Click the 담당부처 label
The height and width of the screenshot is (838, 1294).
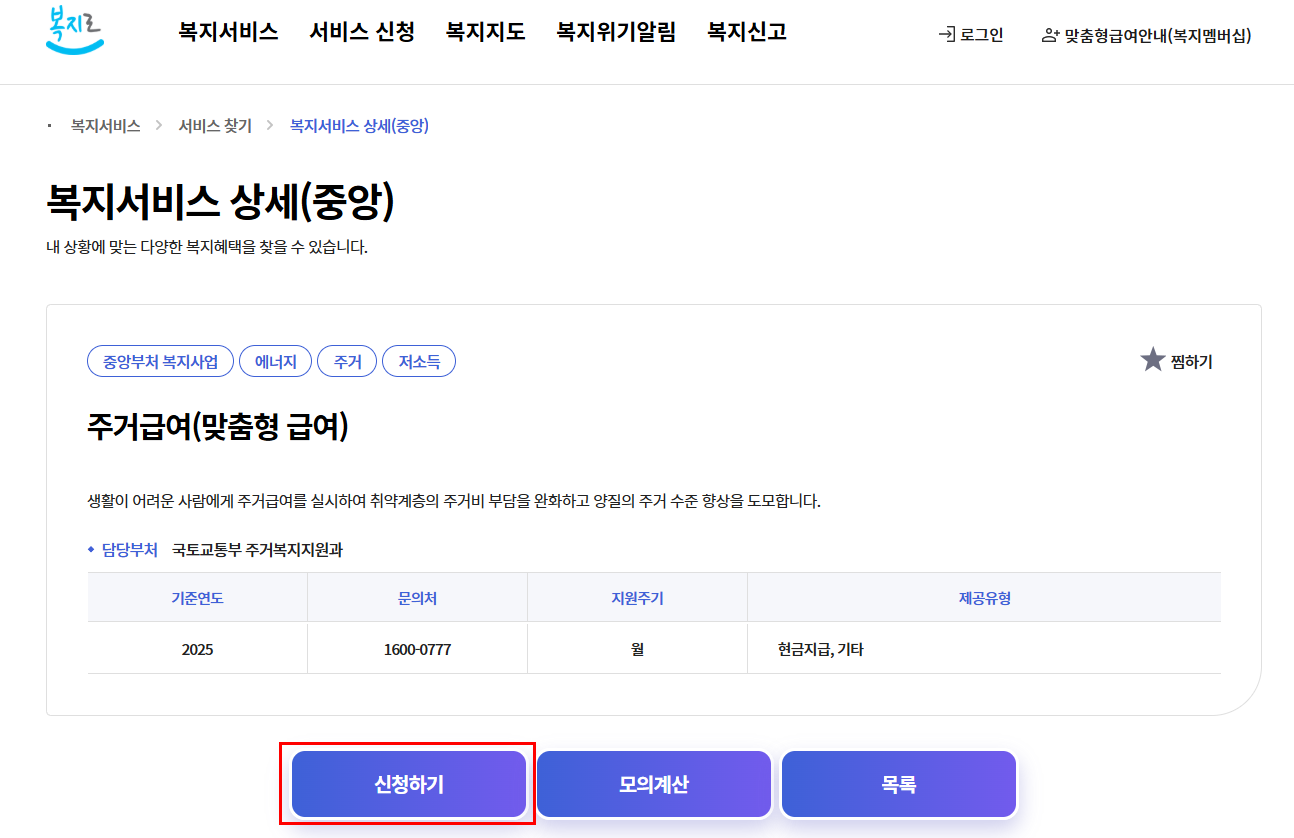(129, 550)
